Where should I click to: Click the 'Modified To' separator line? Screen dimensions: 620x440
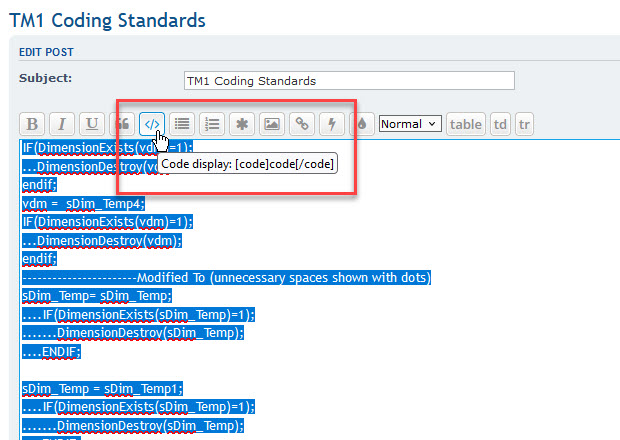[226, 278]
